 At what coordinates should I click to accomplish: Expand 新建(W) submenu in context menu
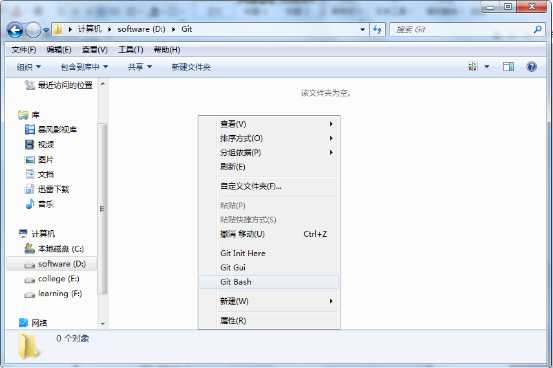[x=270, y=301]
